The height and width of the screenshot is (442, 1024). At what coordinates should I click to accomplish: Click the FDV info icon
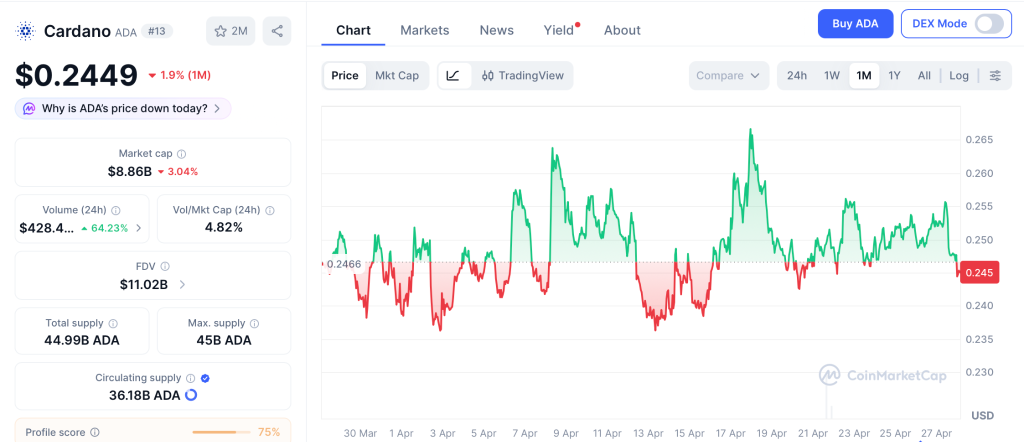165,266
